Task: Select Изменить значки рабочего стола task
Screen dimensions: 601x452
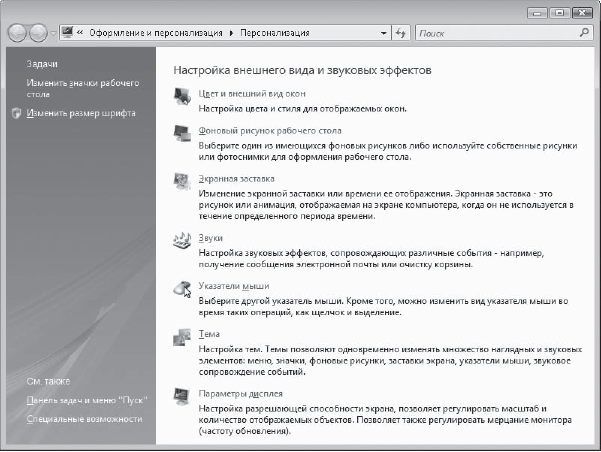Action: [83, 89]
